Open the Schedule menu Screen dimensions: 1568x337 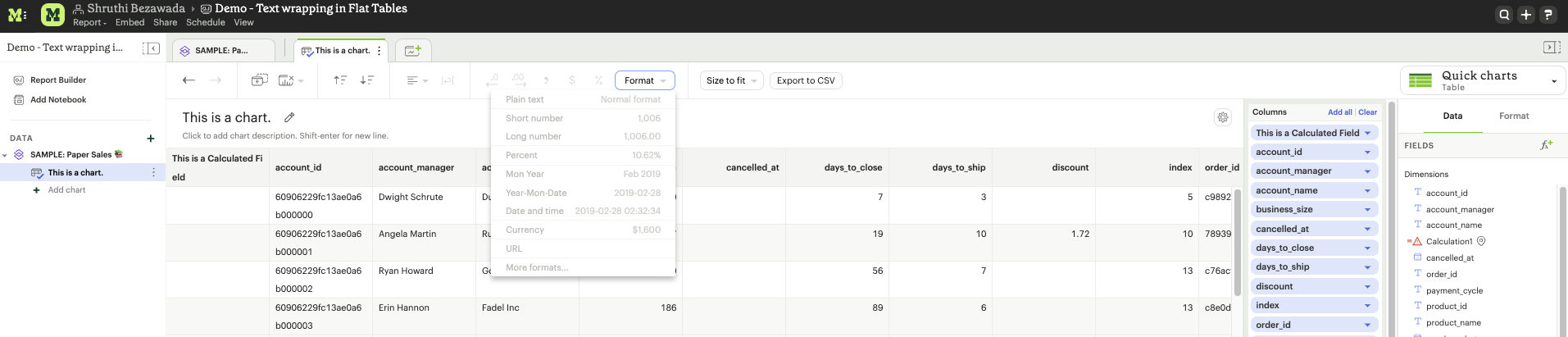205,23
